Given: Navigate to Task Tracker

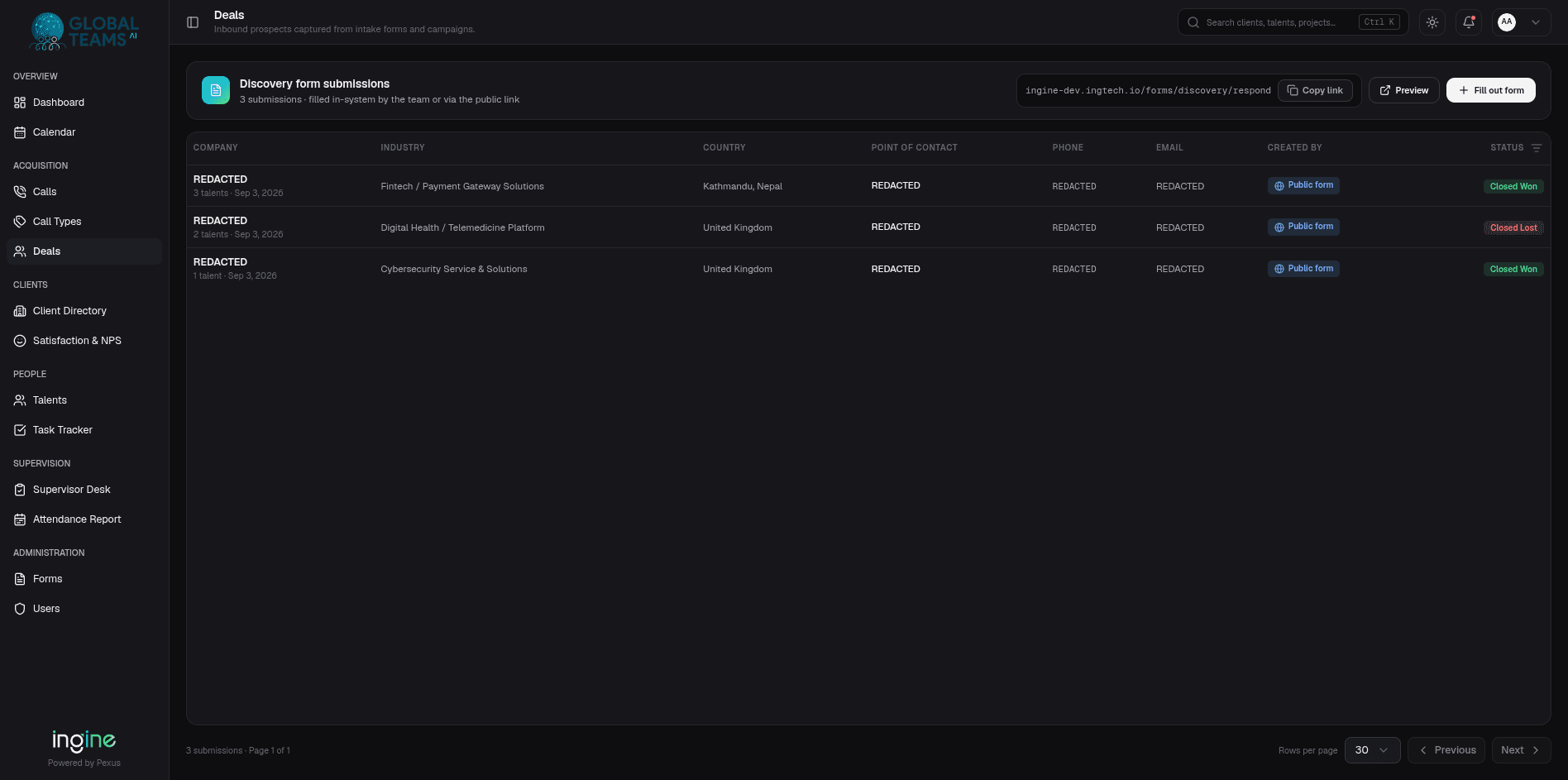Looking at the screenshot, I should point(84,430).
